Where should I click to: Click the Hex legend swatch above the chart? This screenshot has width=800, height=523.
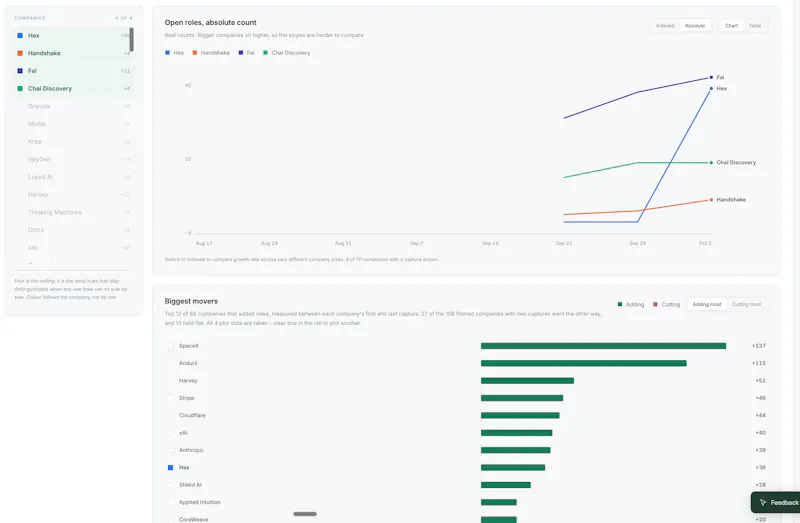pyautogui.click(x=167, y=53)
